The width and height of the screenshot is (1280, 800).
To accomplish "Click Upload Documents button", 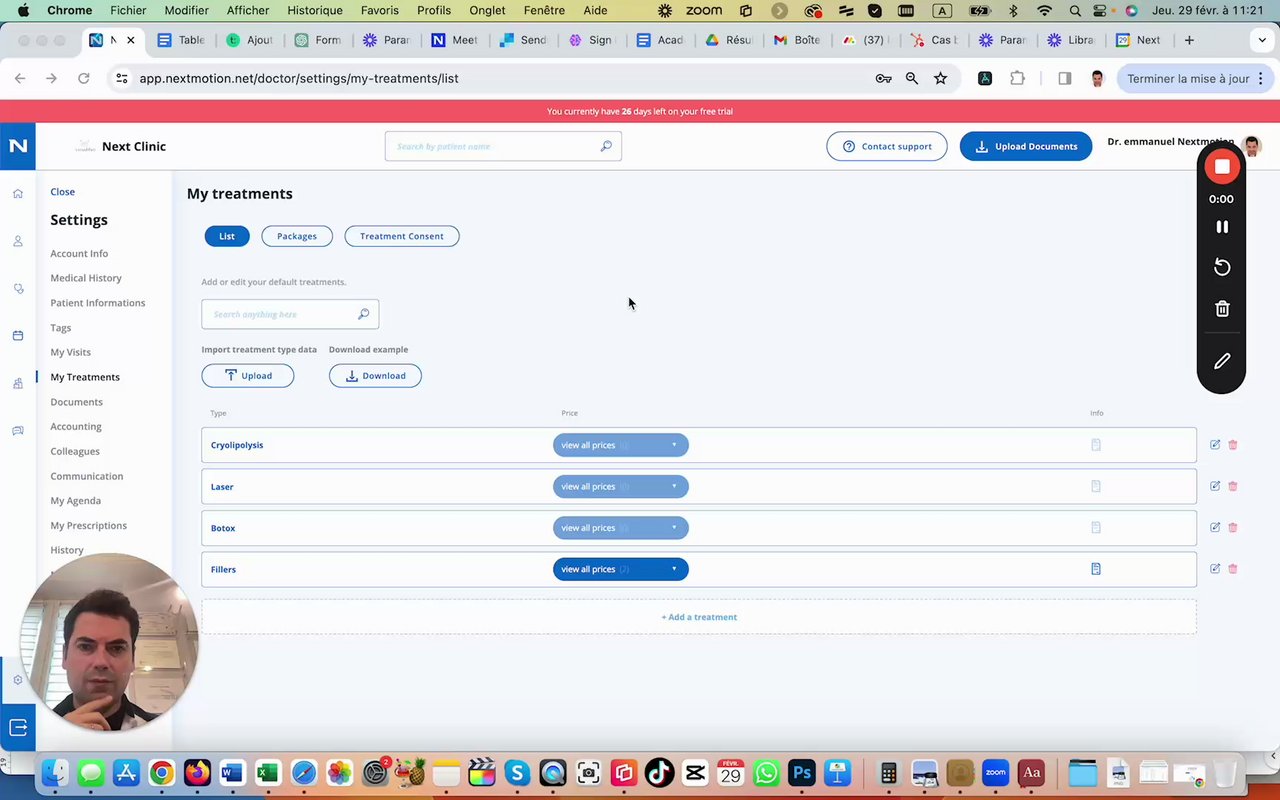I will [x=1026, y=146].
